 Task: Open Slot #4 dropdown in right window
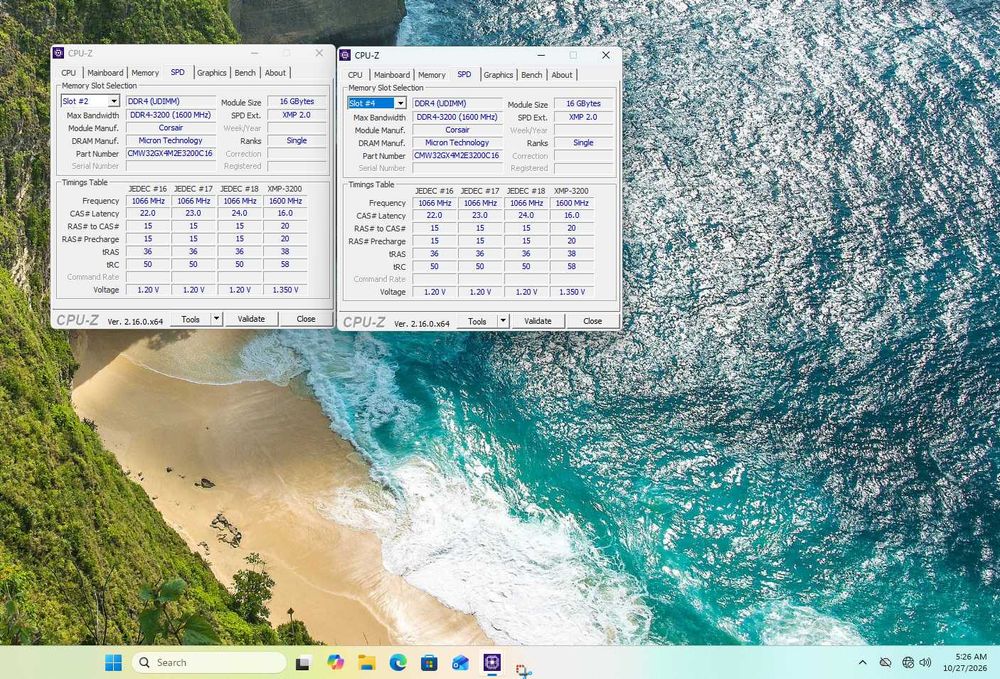point(400,103)
